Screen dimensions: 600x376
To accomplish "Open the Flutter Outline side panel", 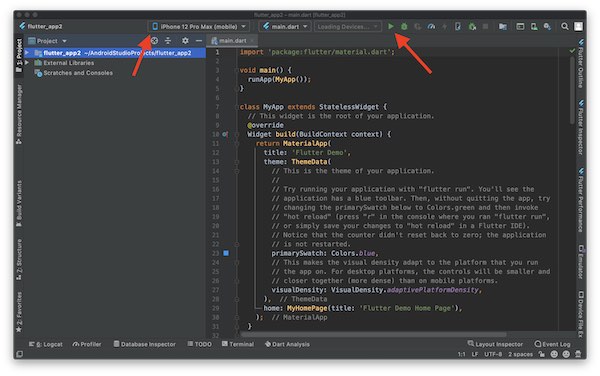I will click(580, 63).
